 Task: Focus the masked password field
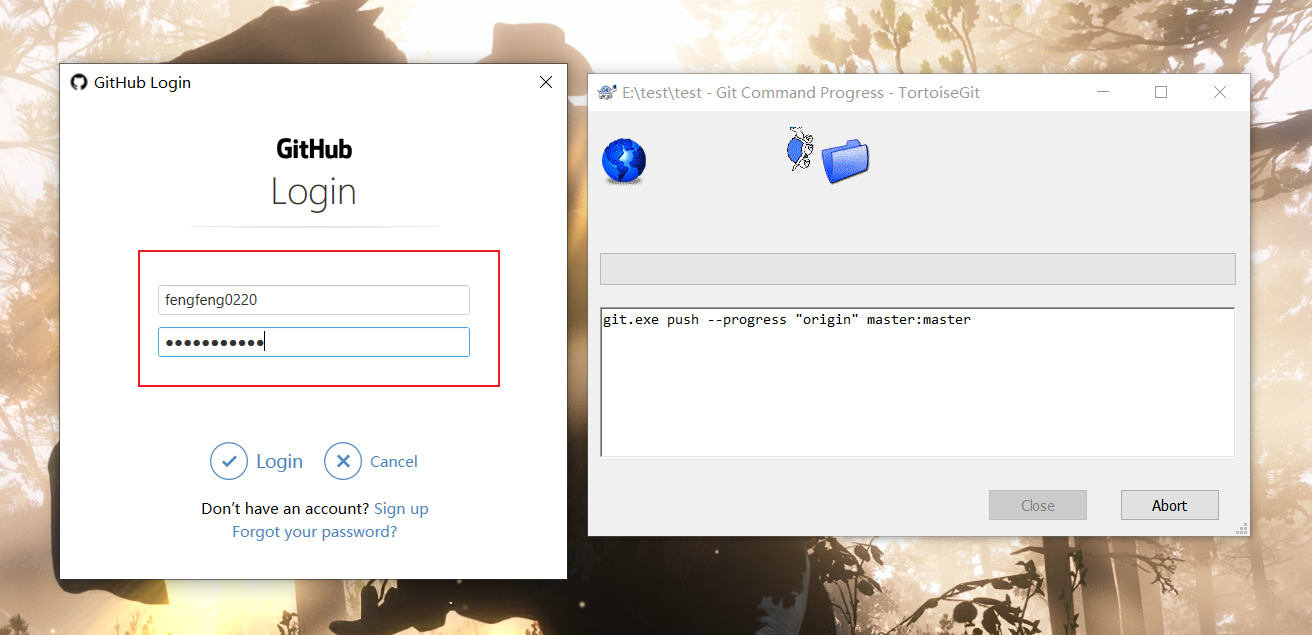tap(314, 342)
